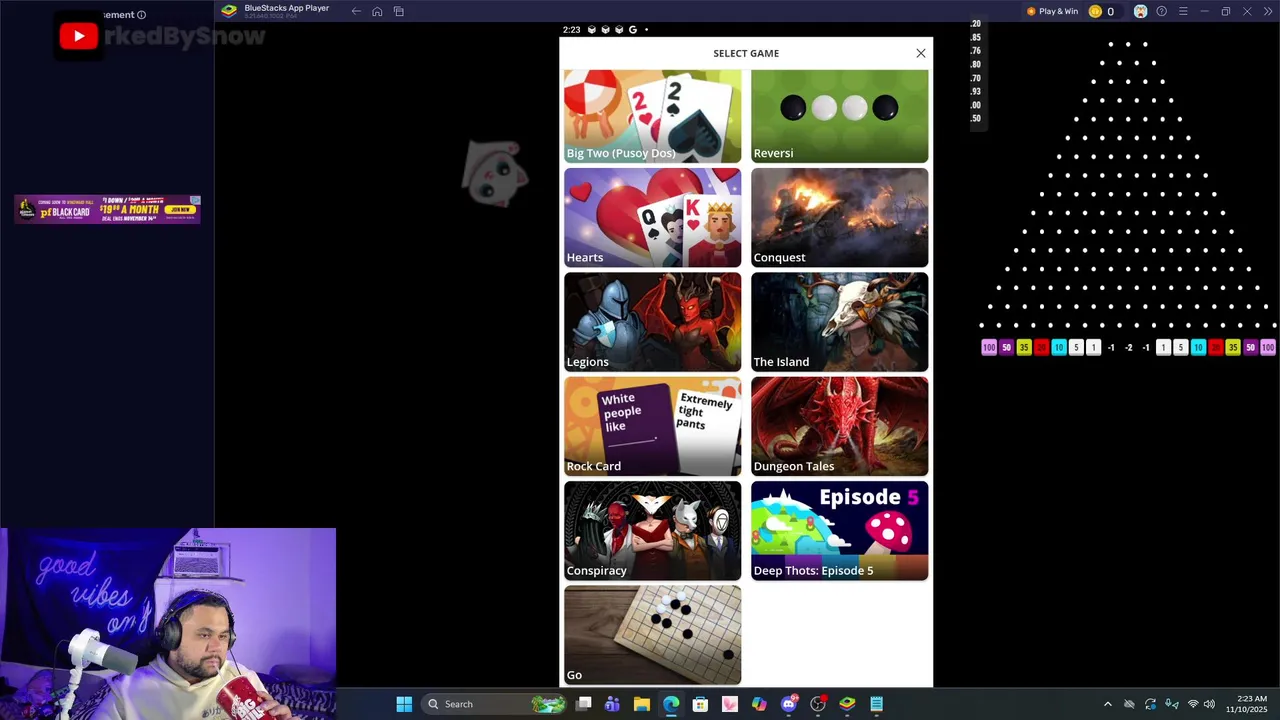Select the Conspiracy game card
1280x720 pixels.
pyautogui.click(x=652, y=531)
